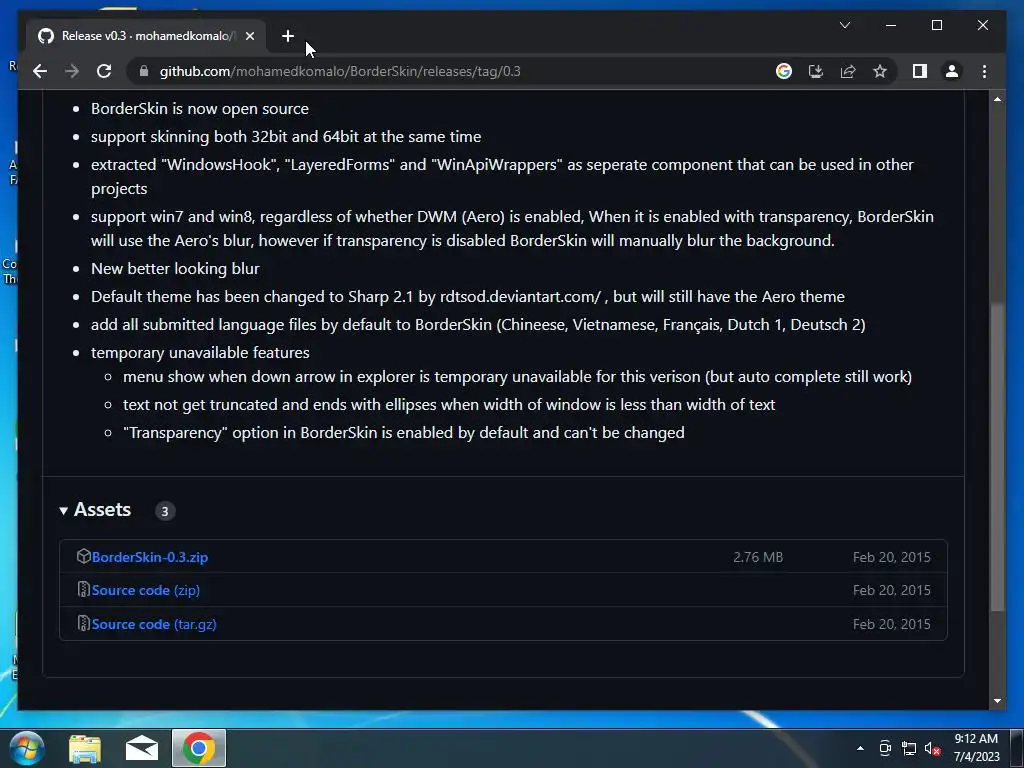1024x768 pixels.
Task: Share this page using the share icon
Action: coord(848,71)
